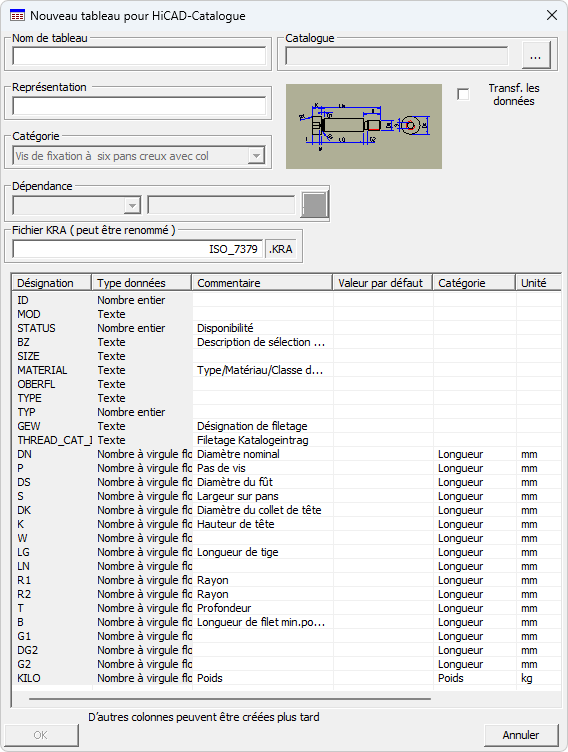Screen dimensions: 568x752
Task: Click the gray Dépendance square button
Action: point(314,205)
